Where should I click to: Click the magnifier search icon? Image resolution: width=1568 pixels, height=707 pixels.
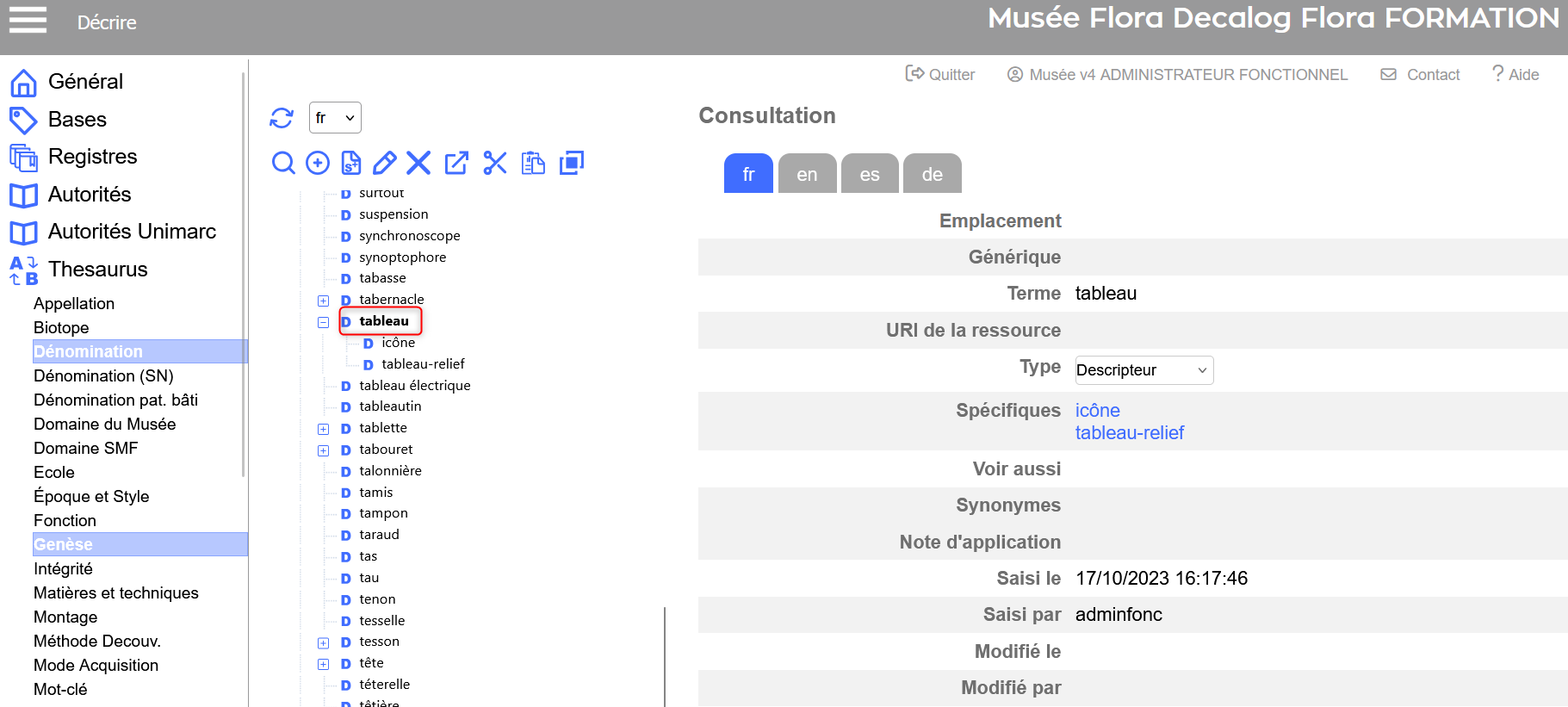coord(283,163)
